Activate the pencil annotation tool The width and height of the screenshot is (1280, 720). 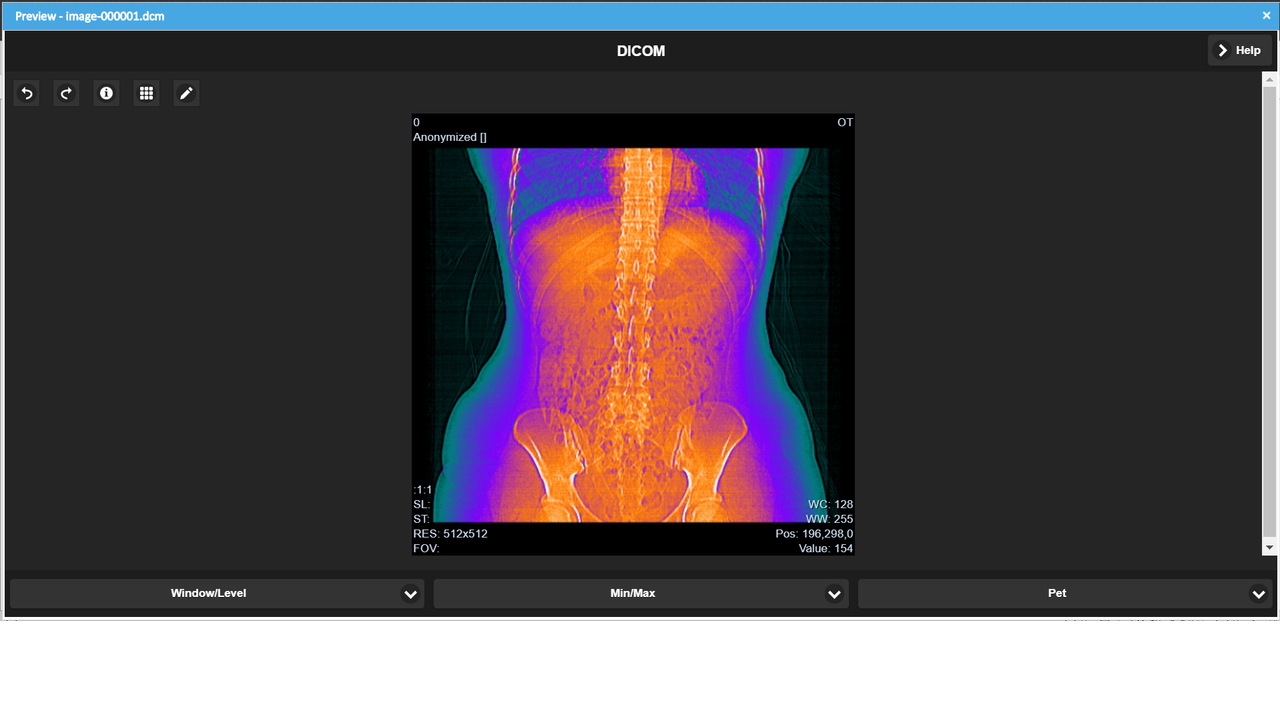(x=186, y=93)
